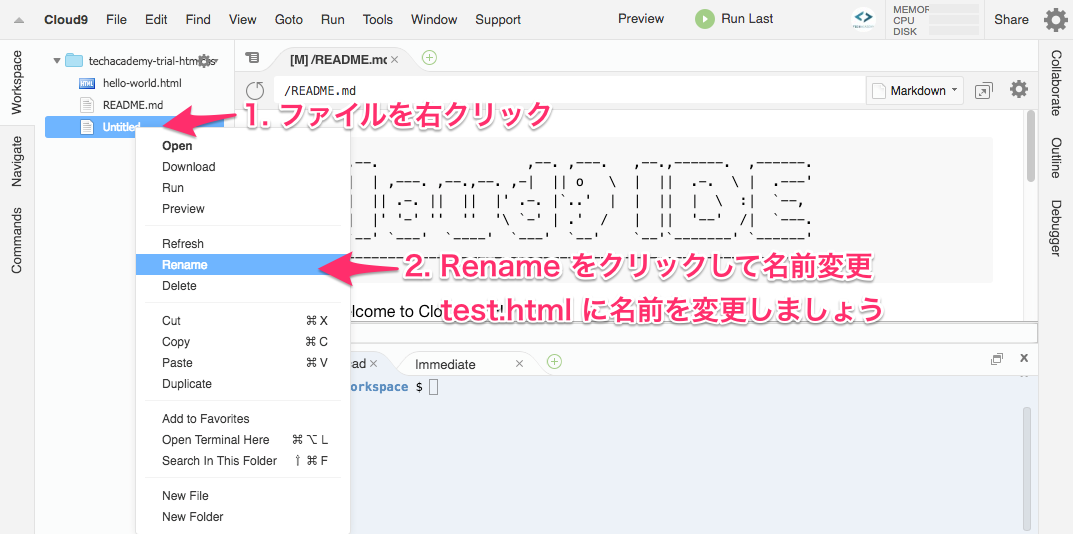Open Cloud9 preferences with the top-right gear

[1055, 20]
